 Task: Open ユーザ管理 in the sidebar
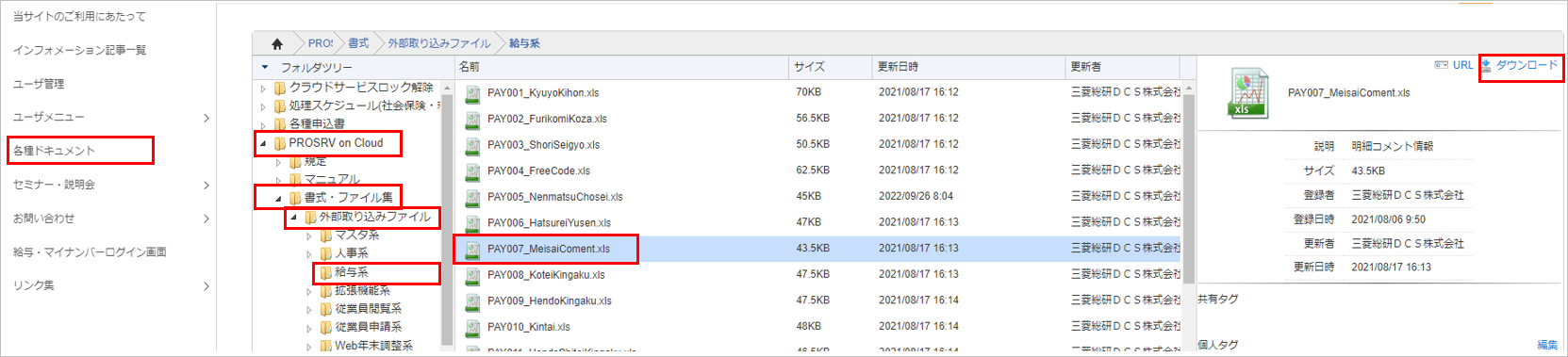pyautogui.click(x=39, y=84)
